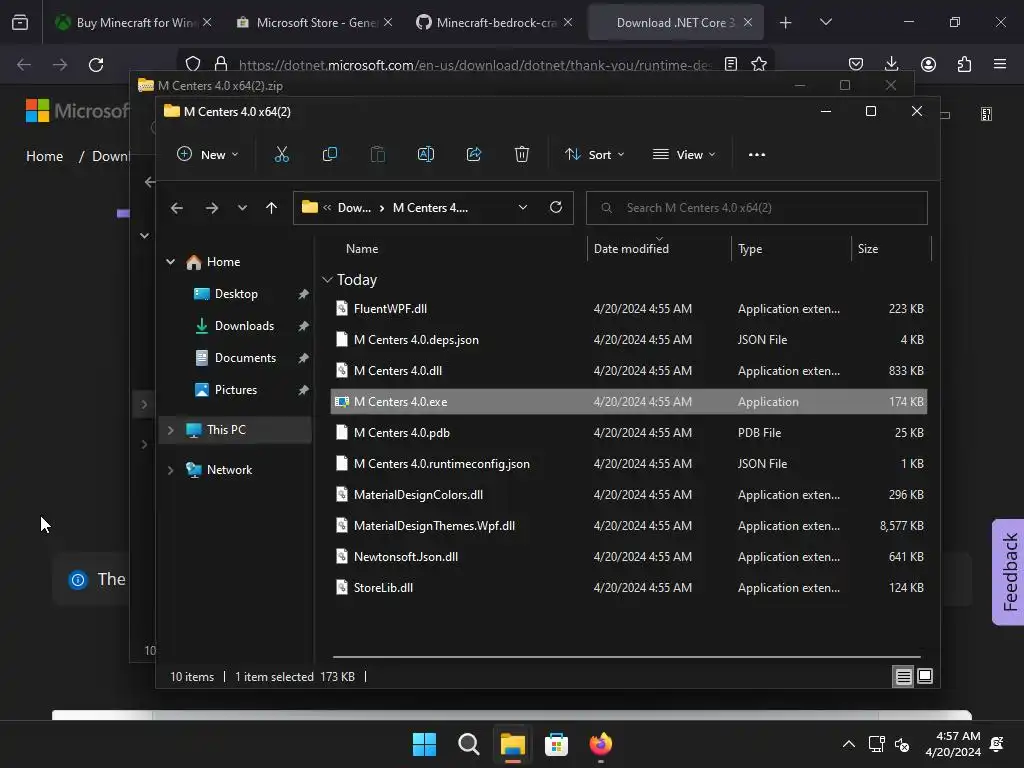Select MaterialDesignThemes.Wpf.dll file
Screen dimensions: 1024x768
coord(628,526)
